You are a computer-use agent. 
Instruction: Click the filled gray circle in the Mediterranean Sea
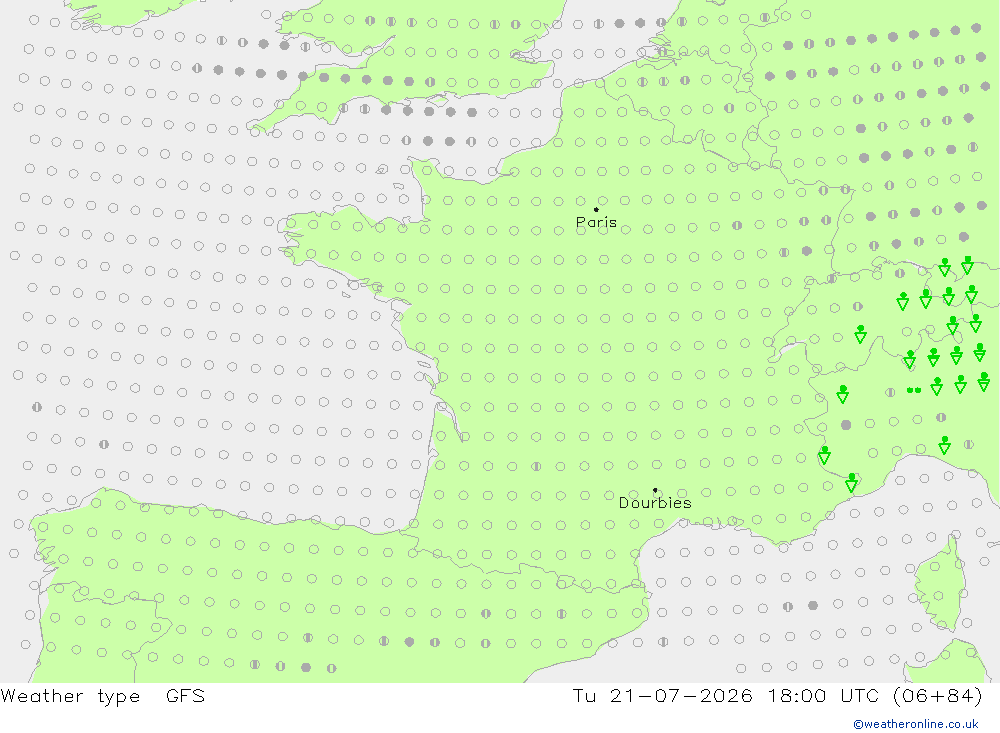click(812, 605)
